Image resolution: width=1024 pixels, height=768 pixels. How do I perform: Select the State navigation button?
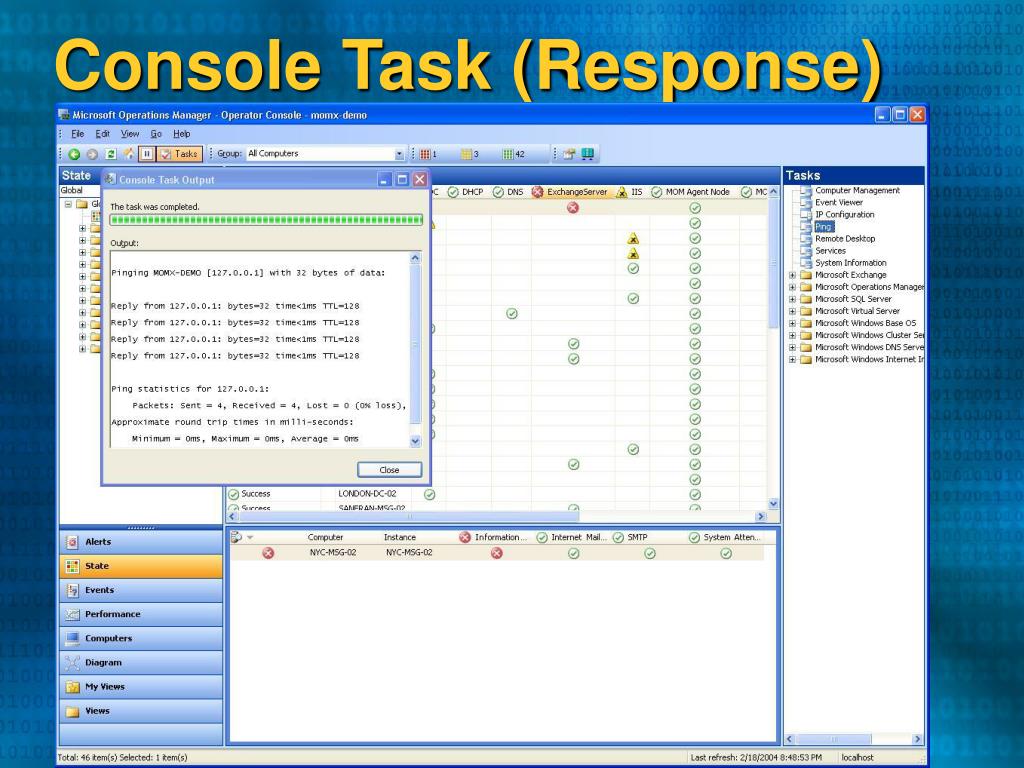pyautogui.click(x=141, y=566)
